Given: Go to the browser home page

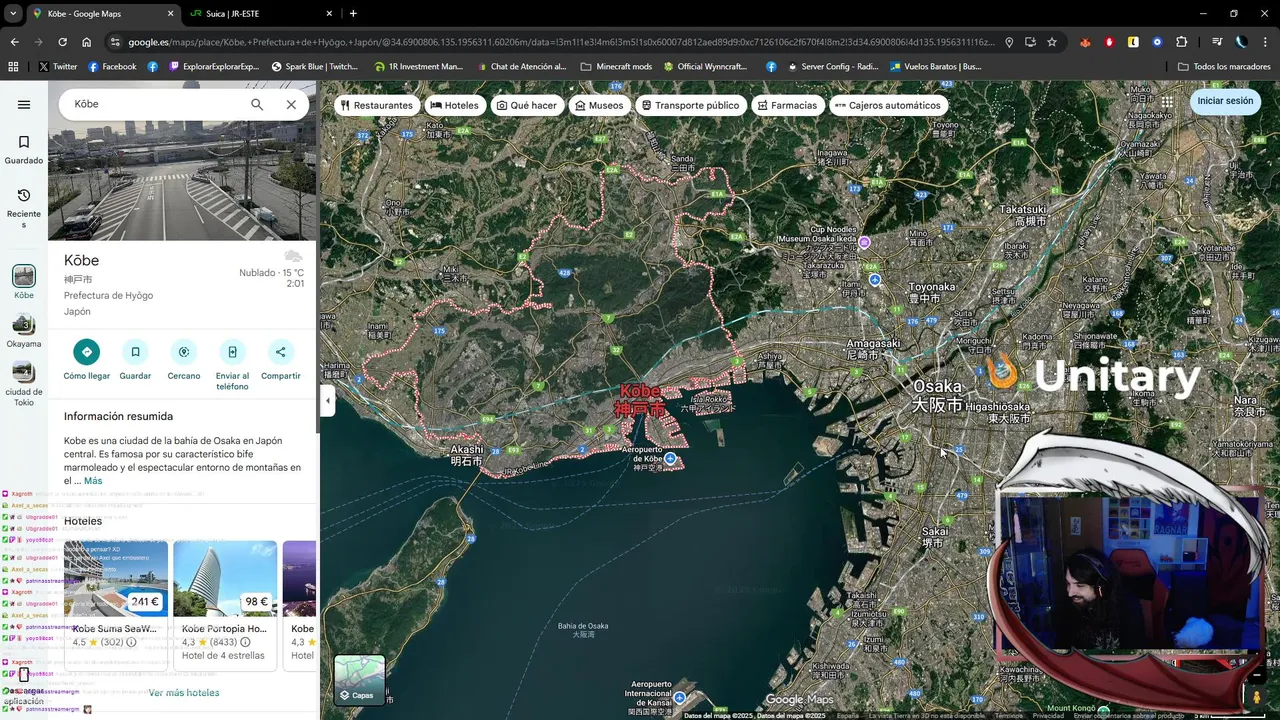Looking at the screenshot, I should [87, 42].
